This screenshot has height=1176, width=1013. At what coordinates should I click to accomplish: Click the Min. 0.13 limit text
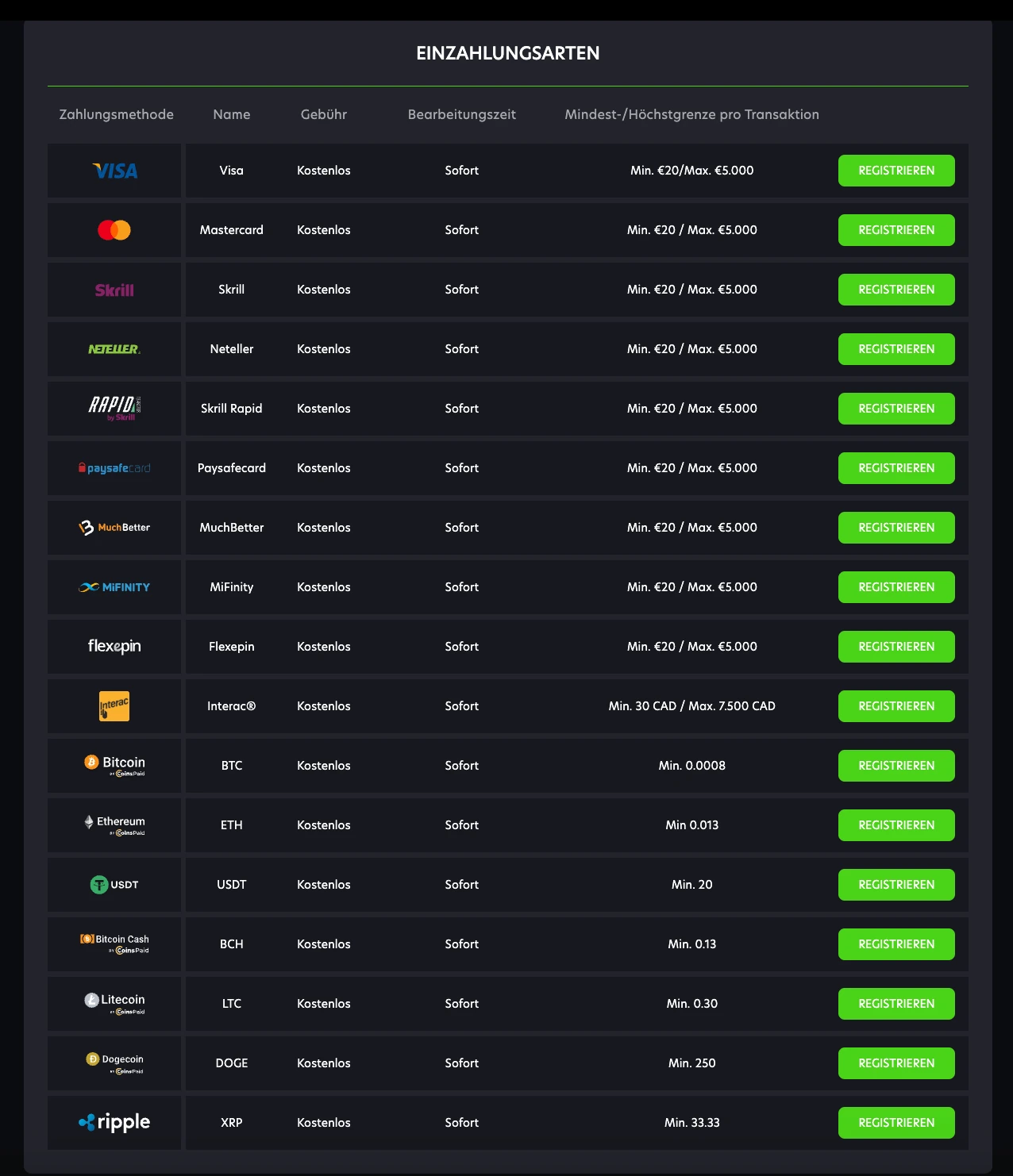[692, 944]
